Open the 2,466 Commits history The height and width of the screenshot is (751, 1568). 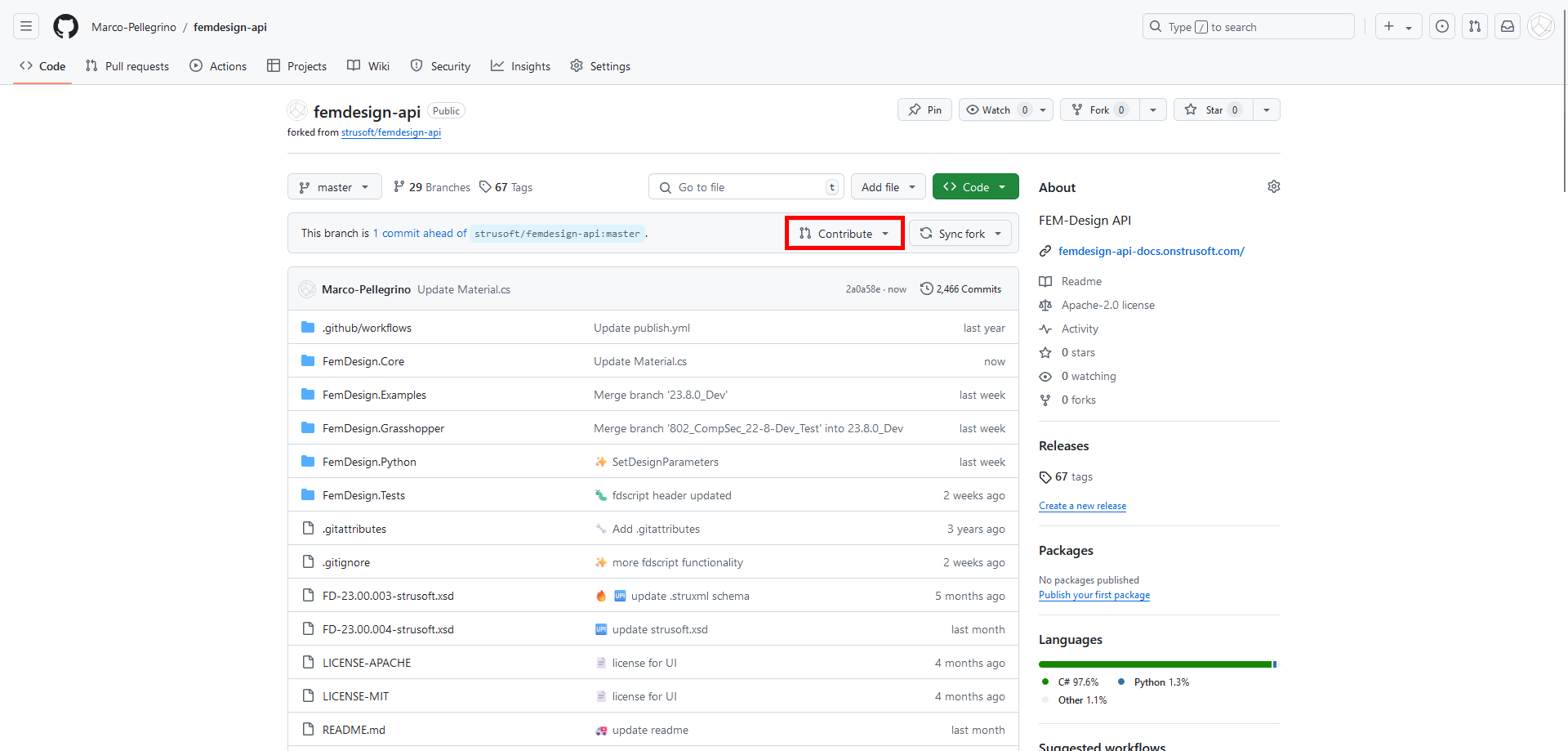click(x=960, y=289)
